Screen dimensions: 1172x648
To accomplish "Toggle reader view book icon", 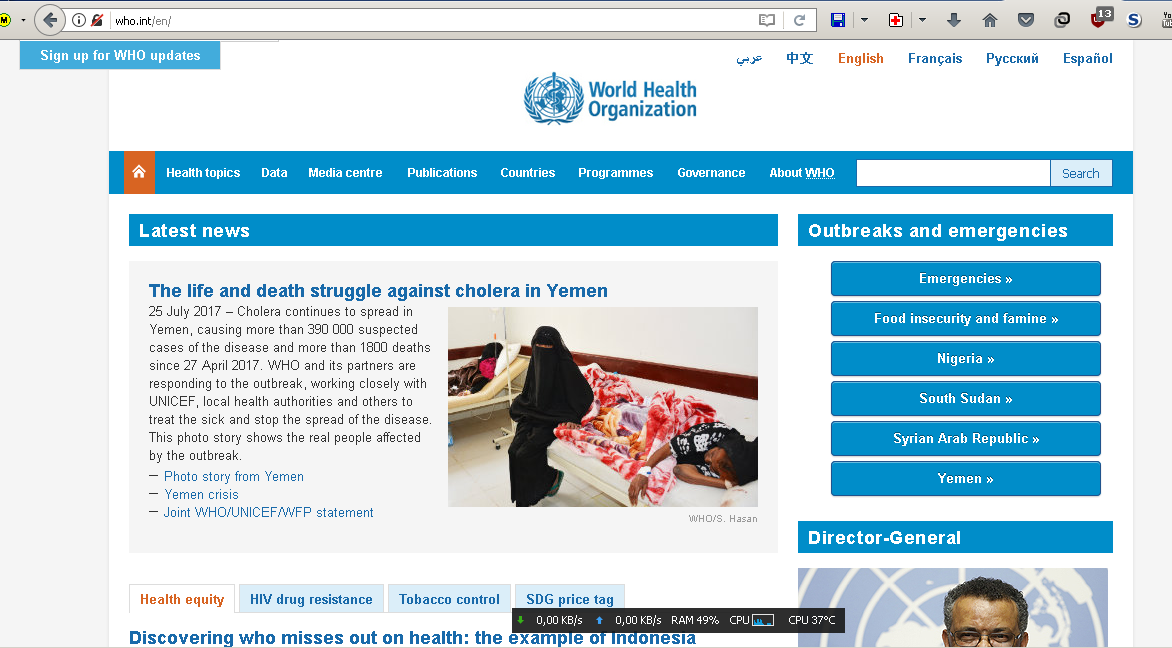I will coord(766,20).
